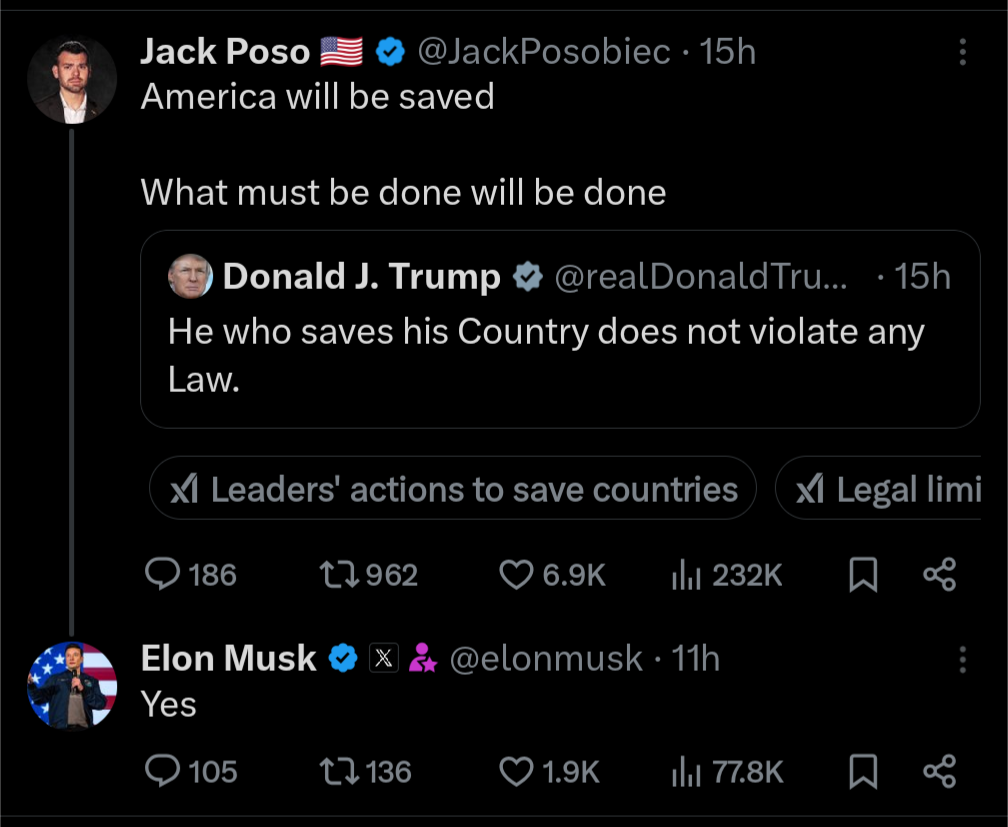
Task: Share Elon Musk's reply
Action: [x=938, y=771]
